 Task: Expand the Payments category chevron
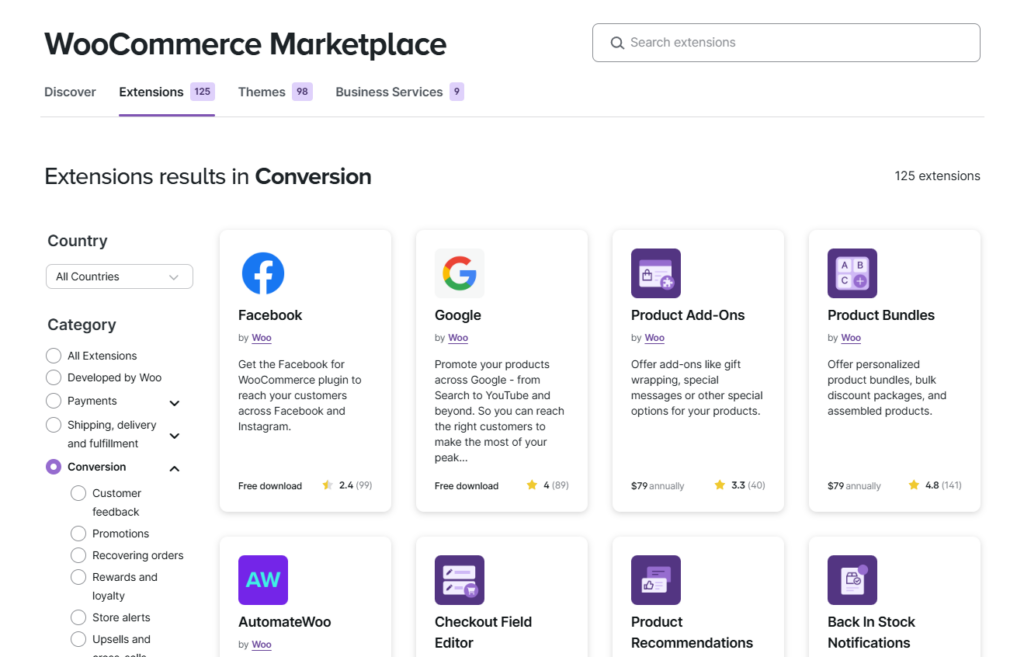(174, 403)
